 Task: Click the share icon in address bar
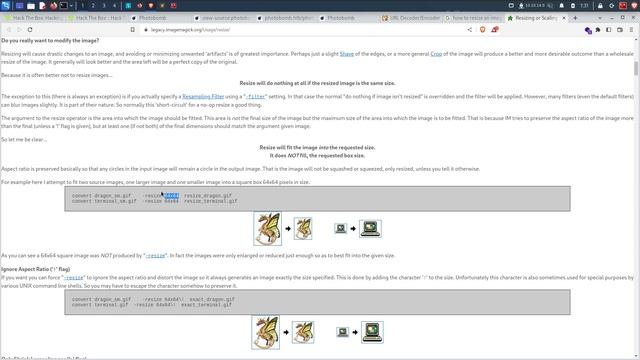pyautogui.click(x=469, y=29)
